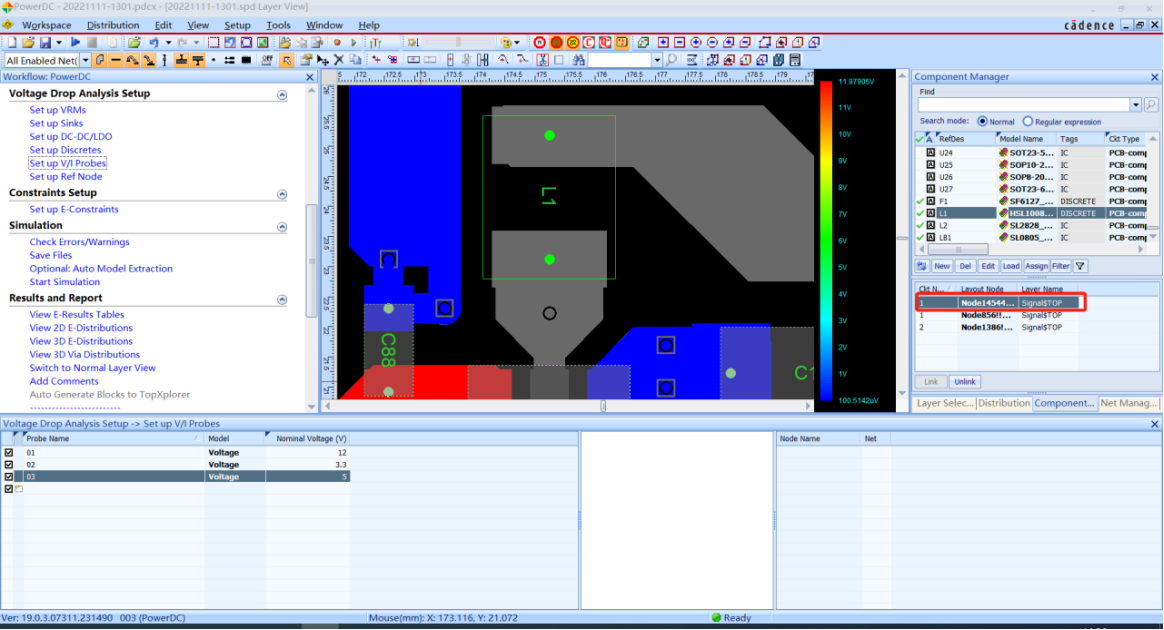
Task: Click the binoculars find icon
Action: click(578, 60)
